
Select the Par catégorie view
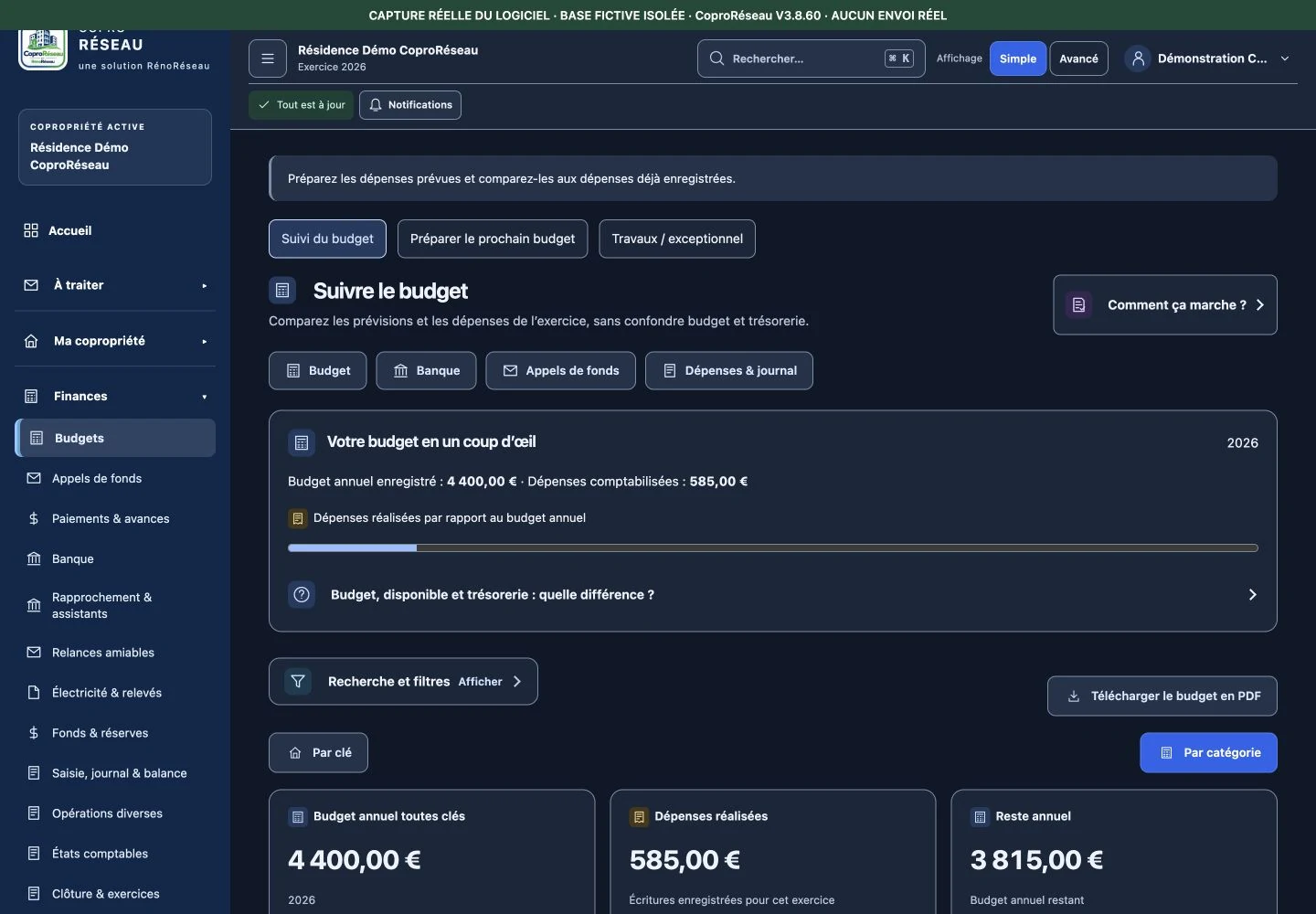click(1208, 753)
